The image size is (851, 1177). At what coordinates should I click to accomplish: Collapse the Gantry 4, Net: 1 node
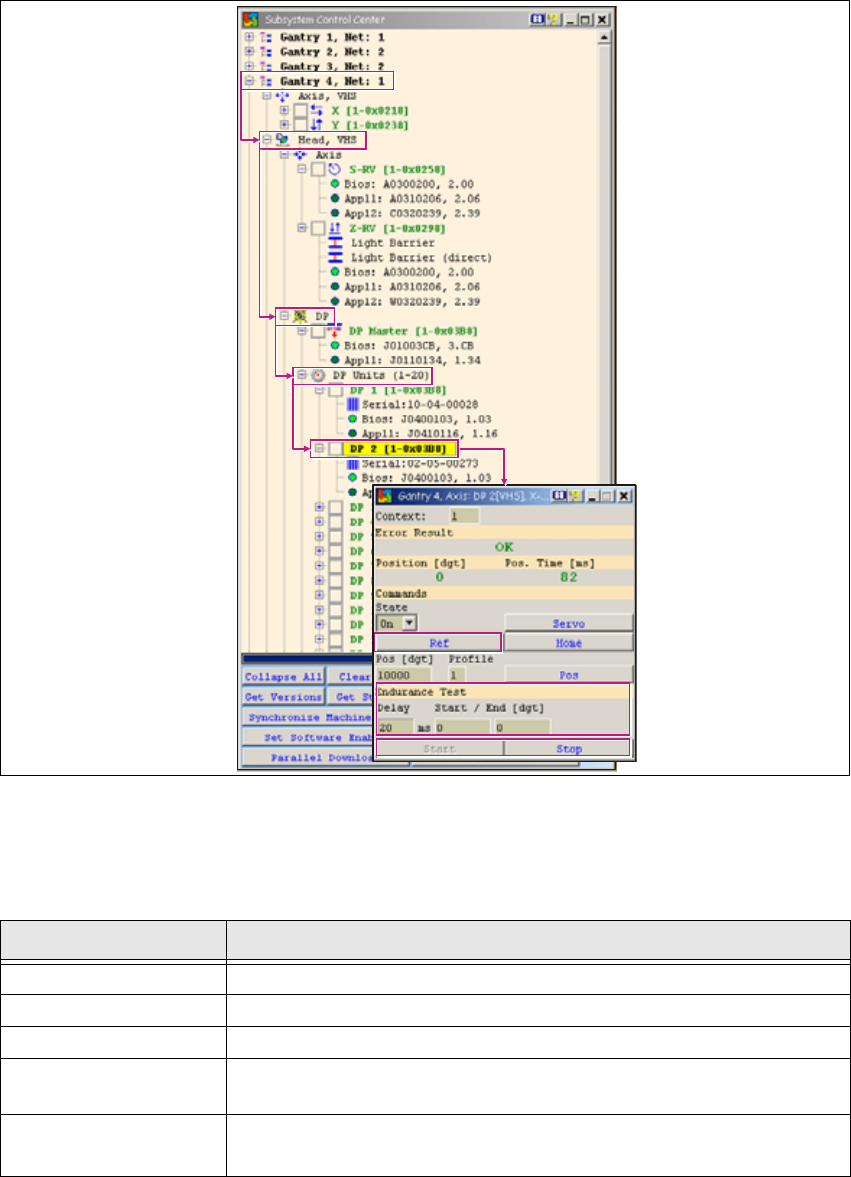tap(250, 80)
